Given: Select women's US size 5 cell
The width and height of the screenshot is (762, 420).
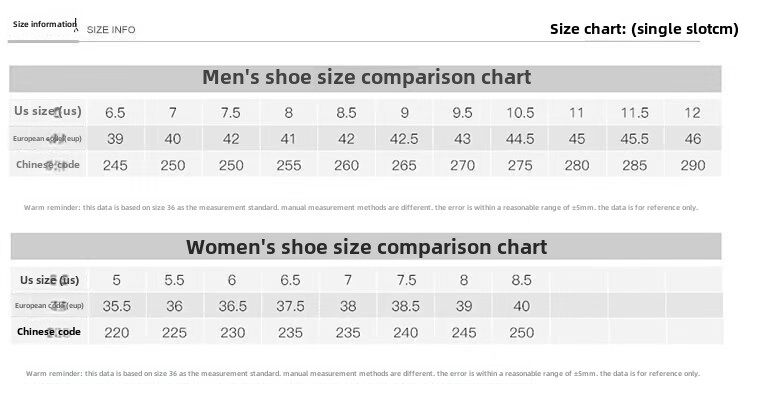Looking at the screenshot, I should click(116, 280).
